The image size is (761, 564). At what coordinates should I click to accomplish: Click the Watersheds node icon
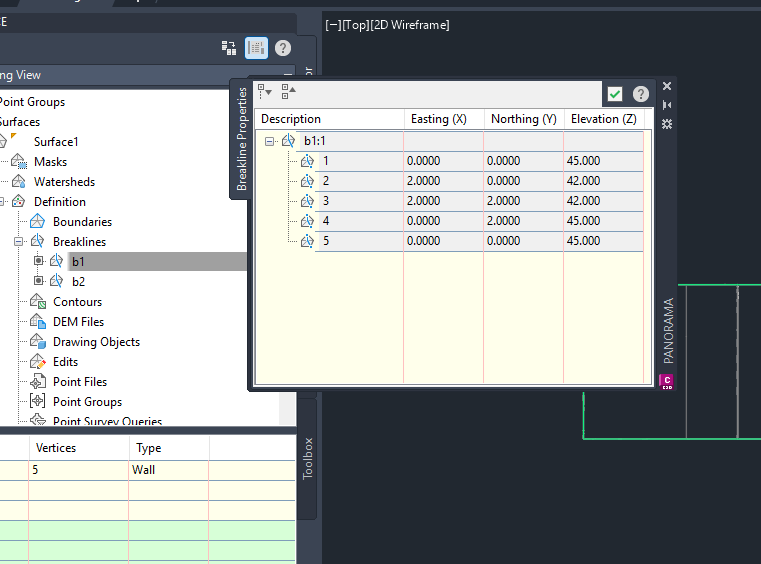coord(19,182)
